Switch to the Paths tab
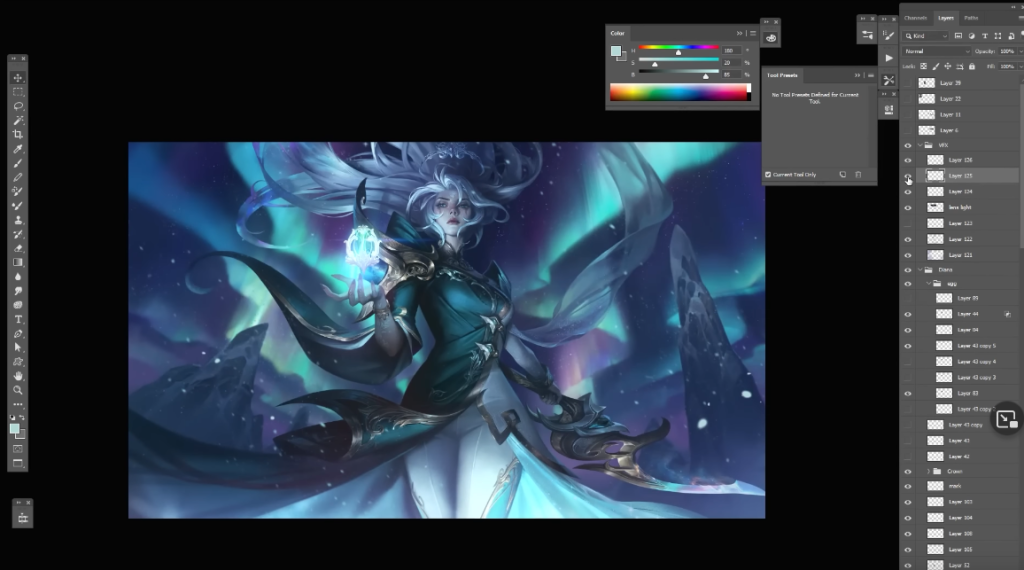Screen dimensions: 1024x570 [x=971, y=17]
